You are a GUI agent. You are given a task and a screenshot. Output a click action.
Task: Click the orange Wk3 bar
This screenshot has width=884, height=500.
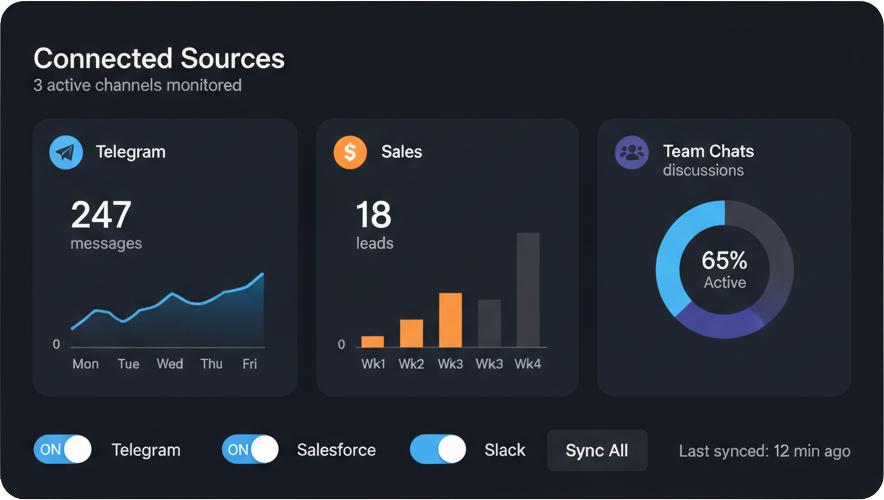click(450, 319)
